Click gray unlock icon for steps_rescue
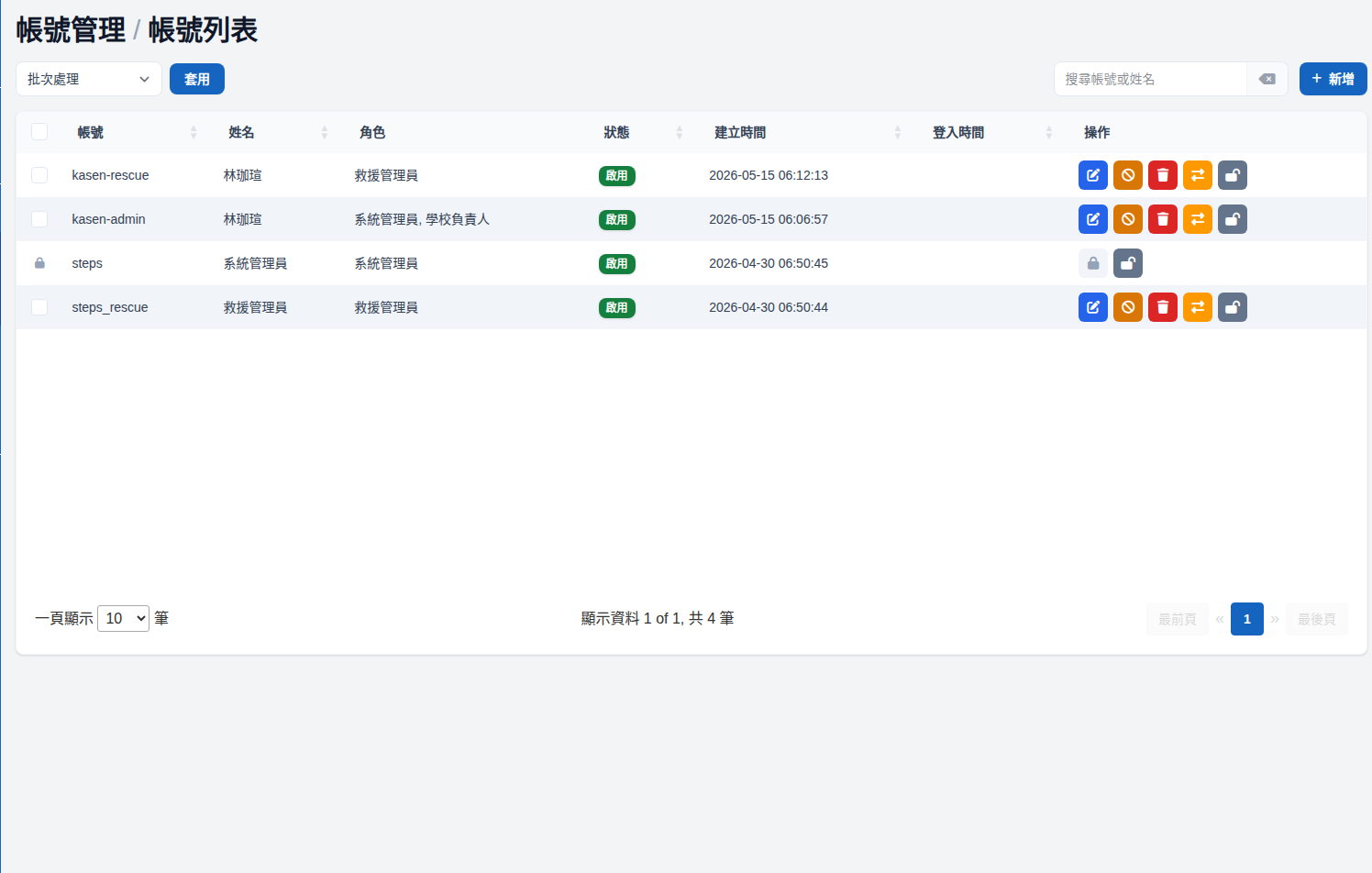The width and height of the screenshot is (1372, 873). click(x=1233, y=307)
